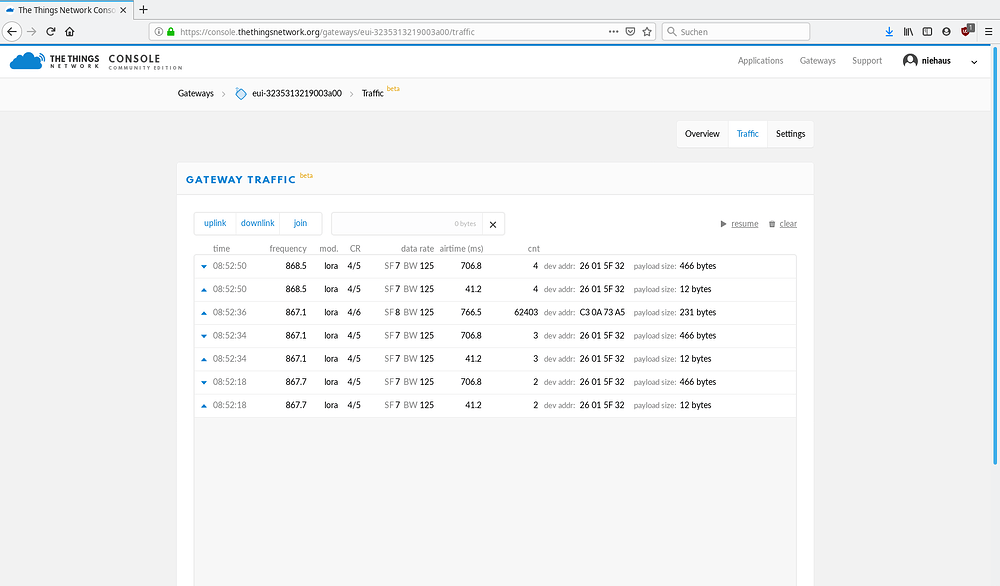Click the GATEWAY TRAFFIC heading
Viewport: 1000px width, 586px height.
click(x=240, y=180)
